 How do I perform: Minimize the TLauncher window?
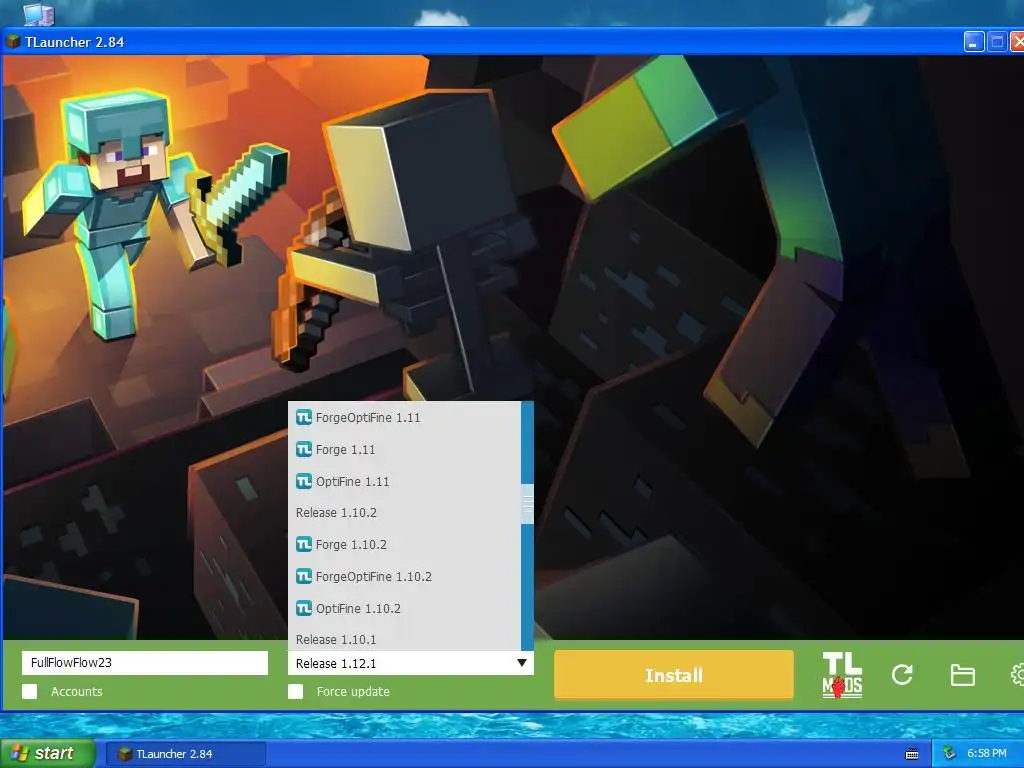point(974,42)
